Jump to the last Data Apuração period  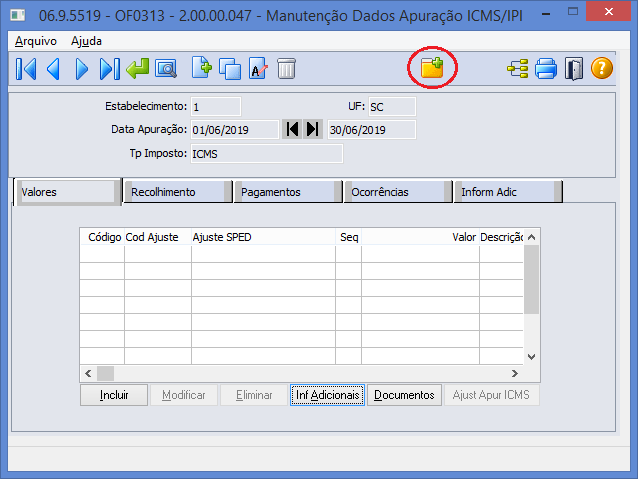313,129
